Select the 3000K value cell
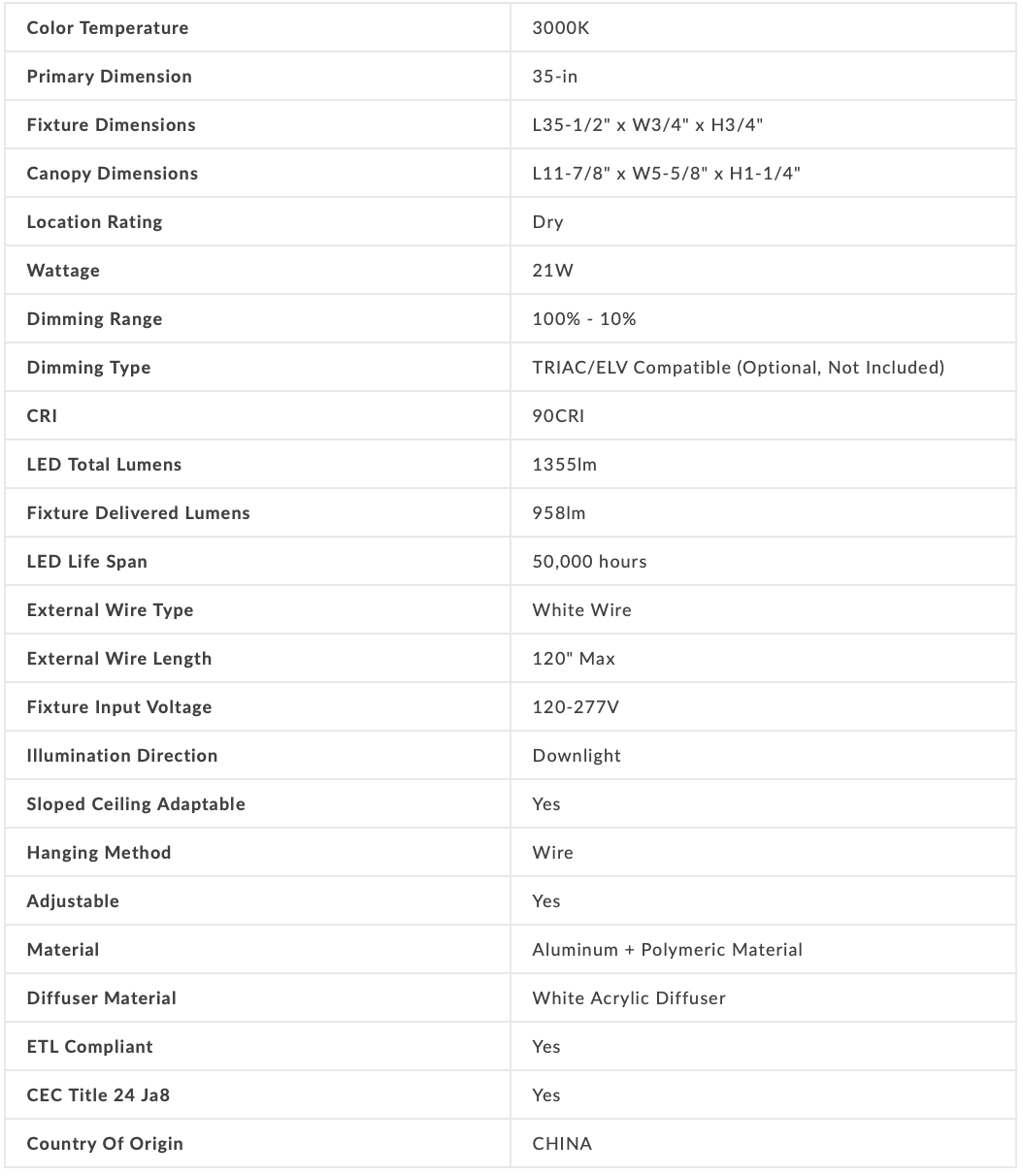The image size is (1023, 1176). 561,28
